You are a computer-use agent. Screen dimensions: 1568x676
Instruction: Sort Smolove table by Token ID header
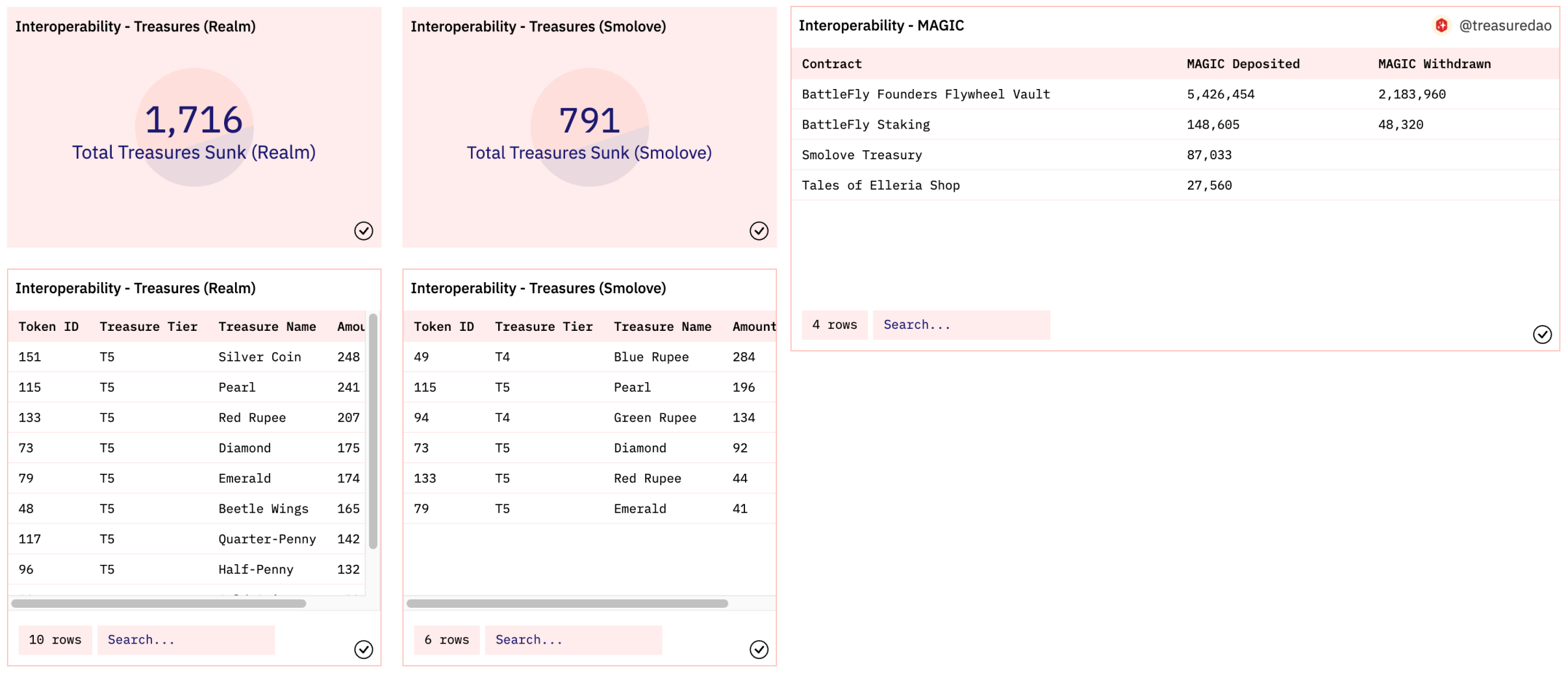(x=444, y=326)
